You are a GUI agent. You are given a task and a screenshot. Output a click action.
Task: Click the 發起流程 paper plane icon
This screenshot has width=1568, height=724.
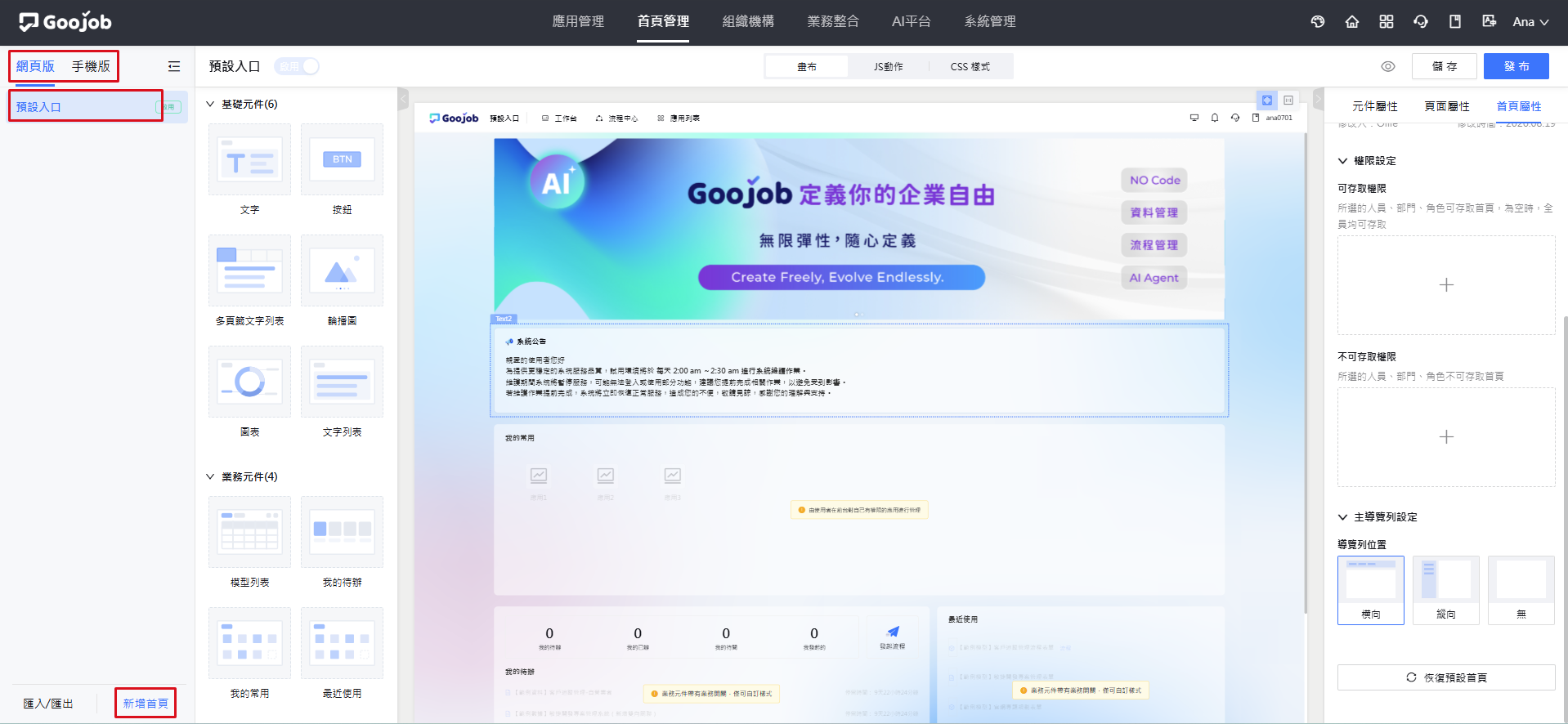point(893,631)
